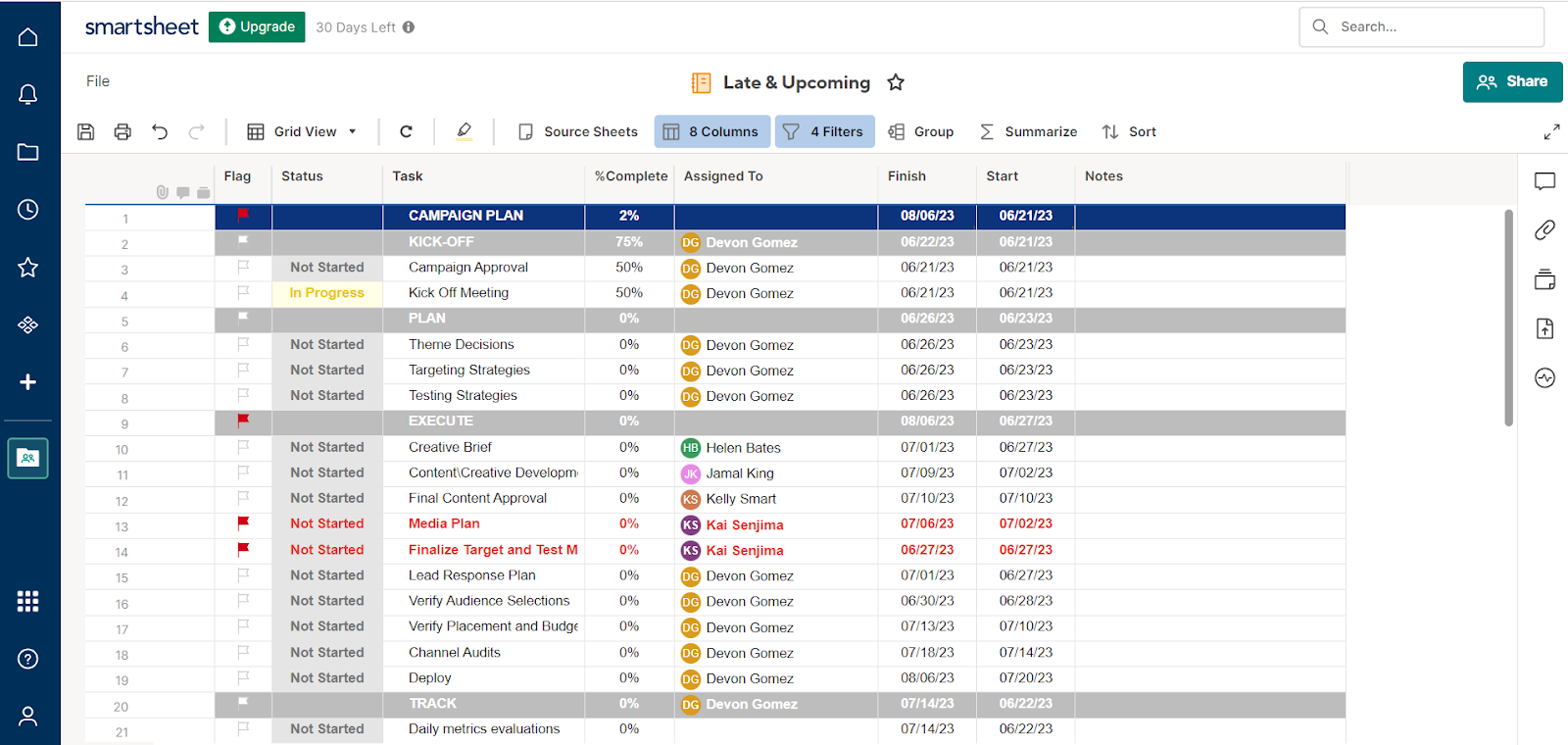Click the Search input field
This screenshot has height=745, width=1568.
pyautogui.click(x=1422, y=27)
